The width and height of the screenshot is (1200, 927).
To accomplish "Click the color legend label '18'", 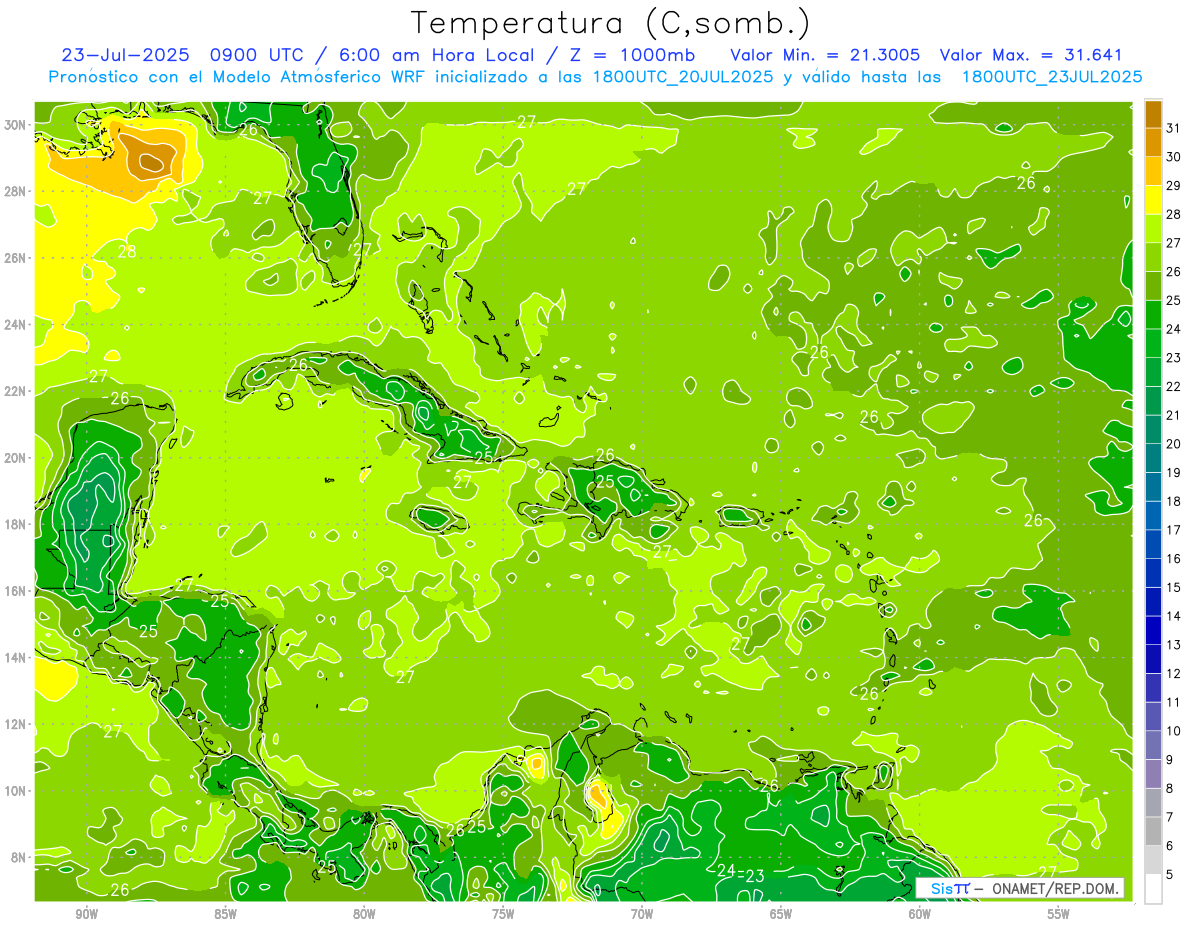I will pos(1174,501).
